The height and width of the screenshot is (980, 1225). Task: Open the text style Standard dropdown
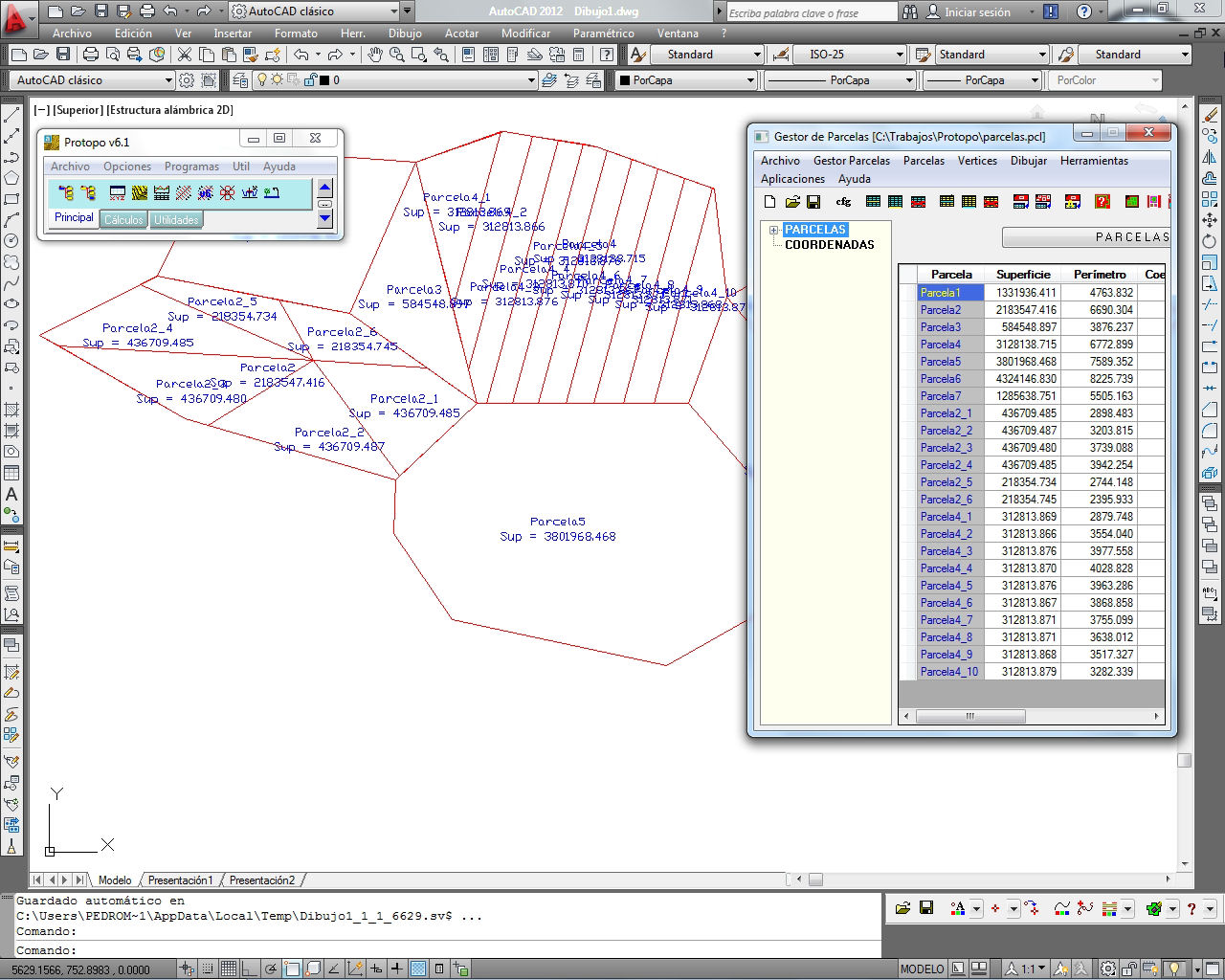[x=707, y=55]
